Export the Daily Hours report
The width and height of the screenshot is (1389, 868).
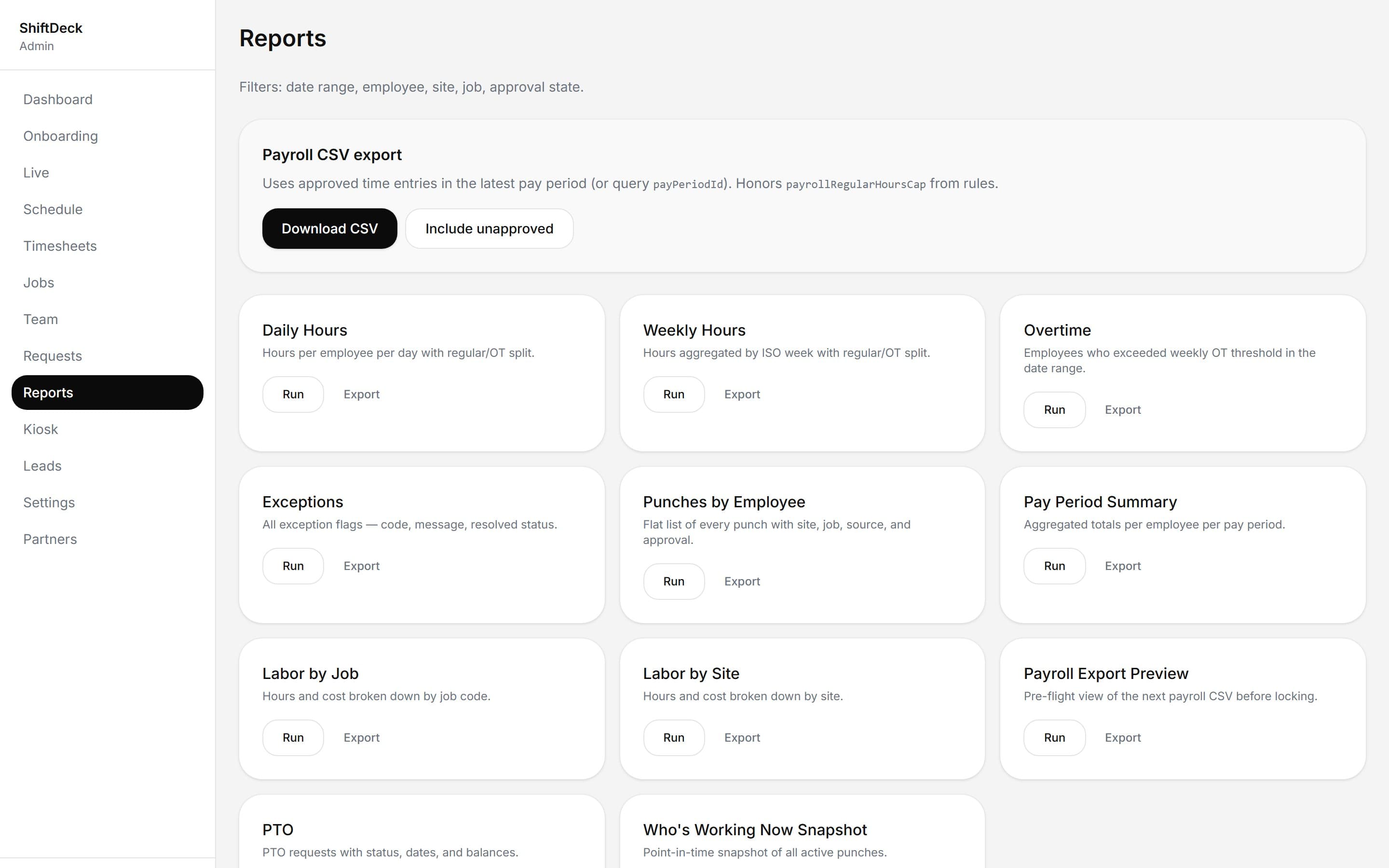tap(362, 394)
